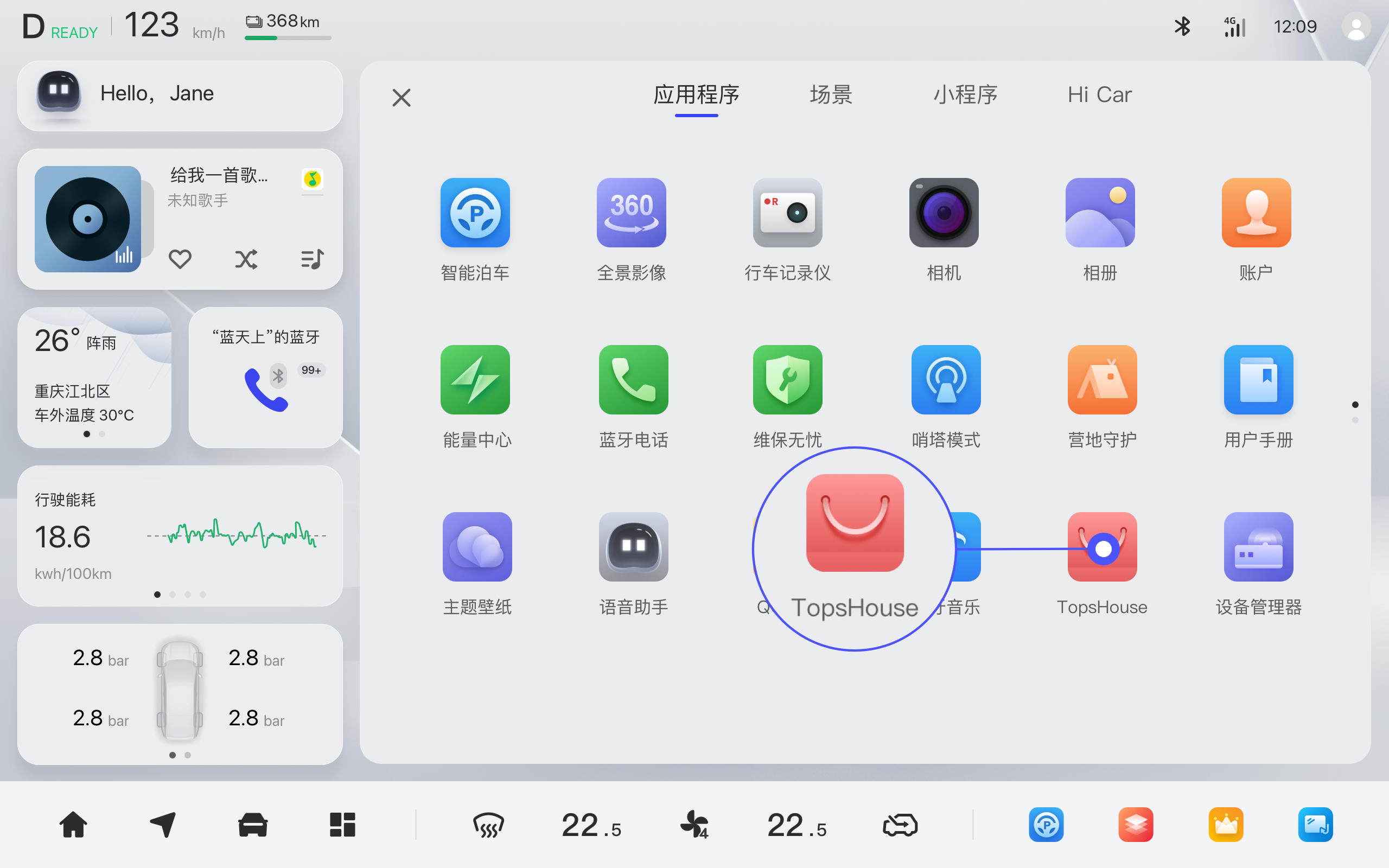Open the red layers dock app
The height and width of the screenshot is (868, 1389).
coord(1136,825)
